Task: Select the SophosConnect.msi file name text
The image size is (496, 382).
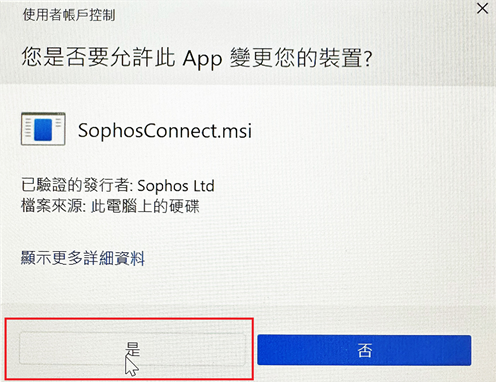Action: (x=165, y=130)
